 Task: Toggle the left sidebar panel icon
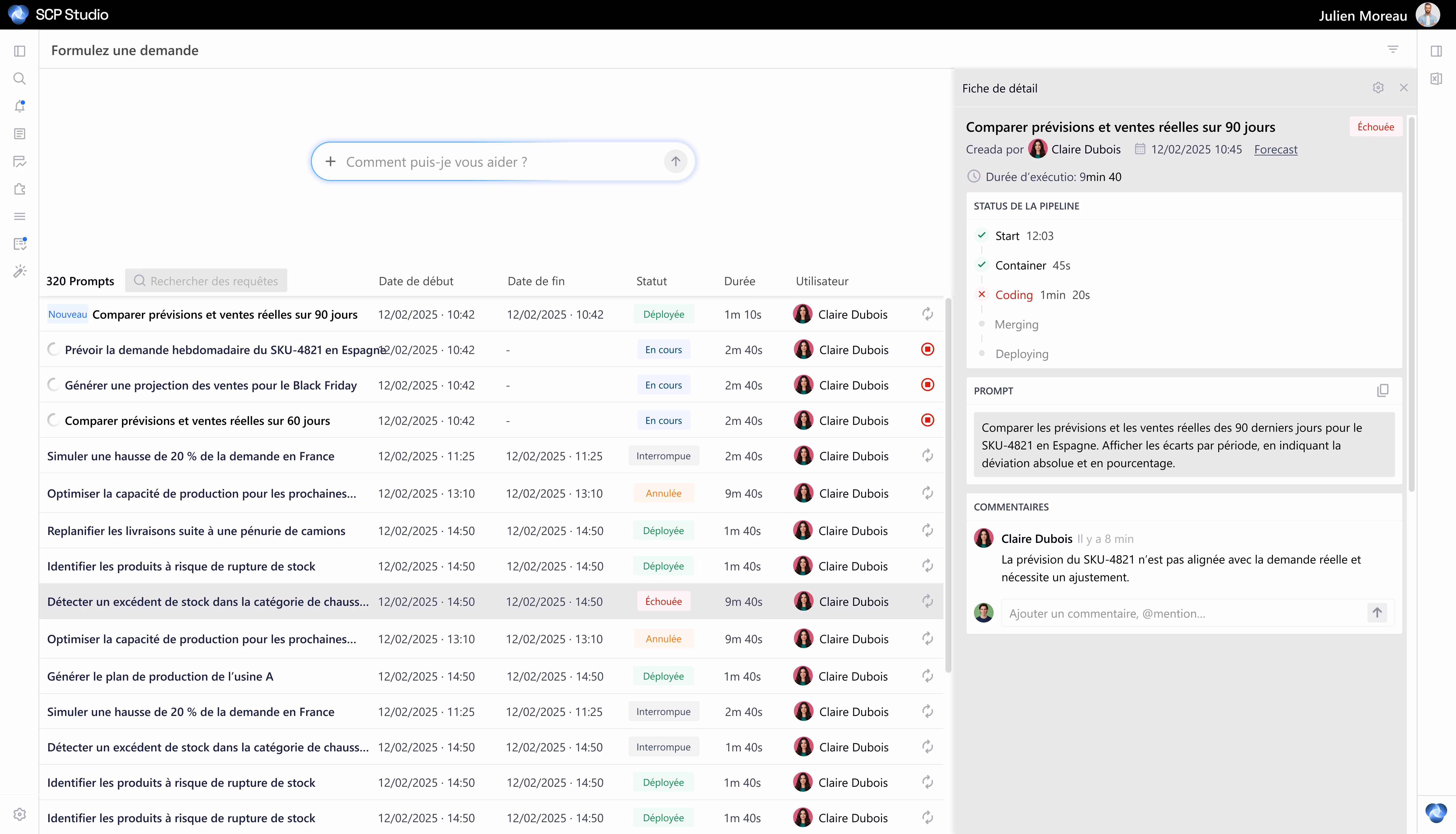tap(19, 51)
